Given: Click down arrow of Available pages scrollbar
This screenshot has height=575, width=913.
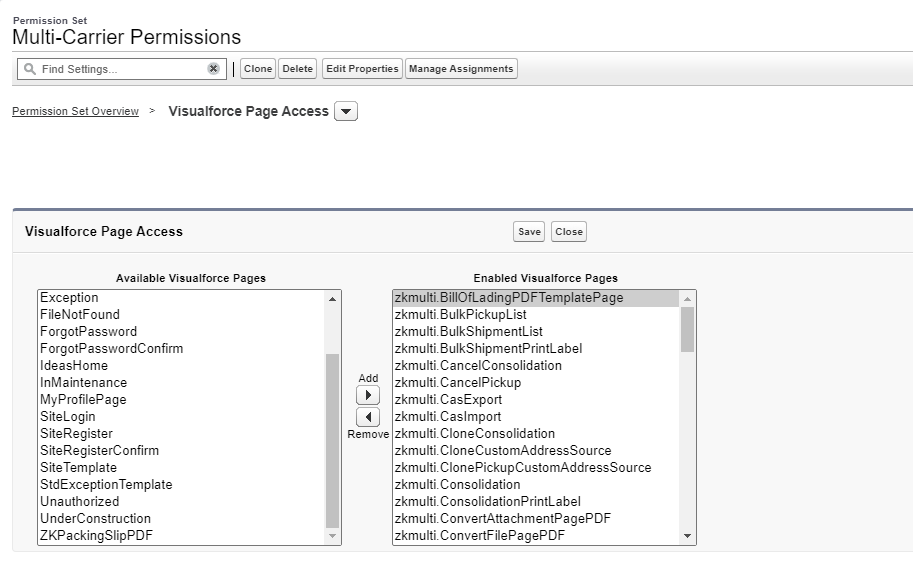Looking at the screenshot, I should point(332,536).
